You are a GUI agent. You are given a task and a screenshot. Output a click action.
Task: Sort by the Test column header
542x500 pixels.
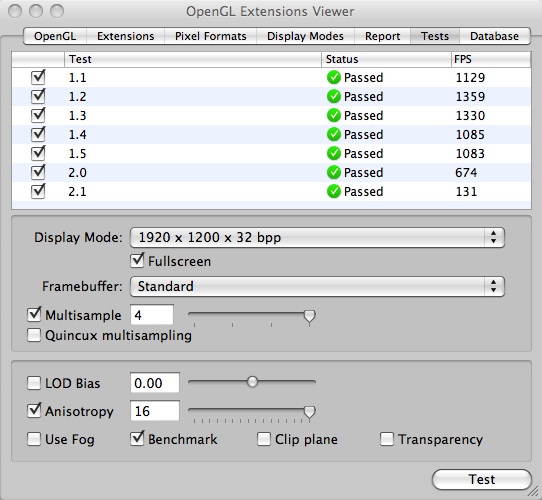point(193,59)
